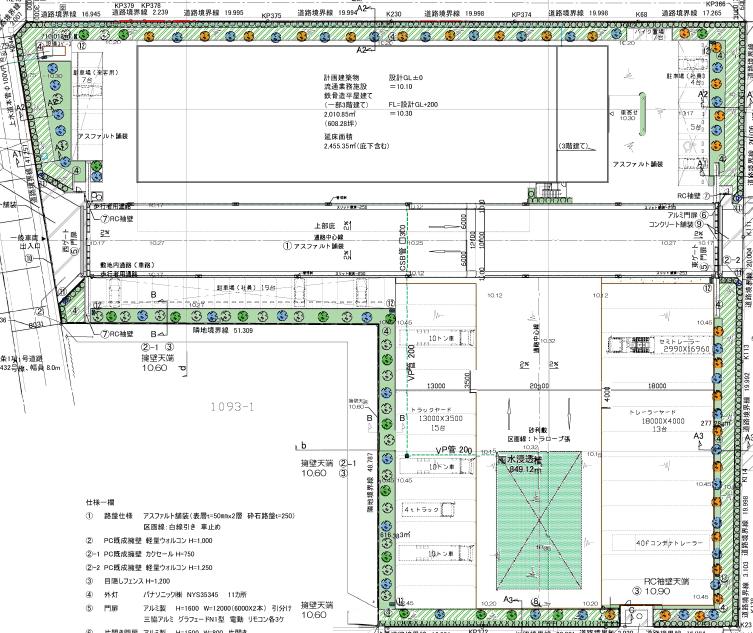Click the 延床面積 label
Screen dimensions: 753x633
point(338,137)
